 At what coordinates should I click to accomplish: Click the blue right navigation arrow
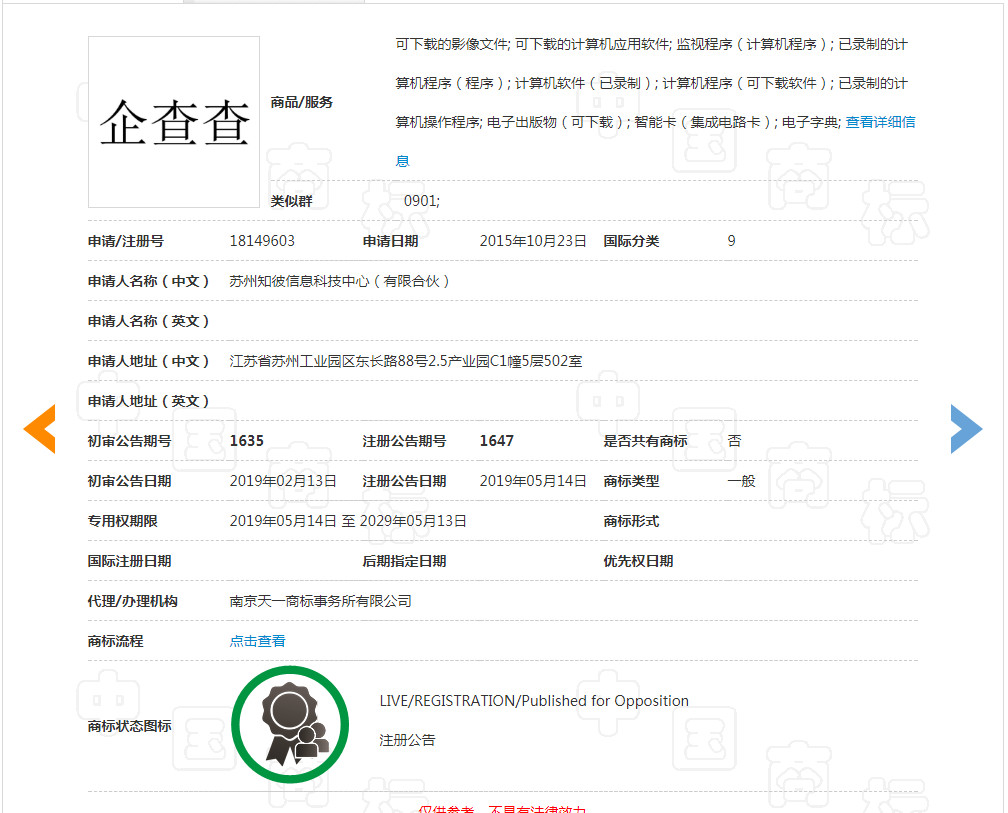click(x=966, y=429)
